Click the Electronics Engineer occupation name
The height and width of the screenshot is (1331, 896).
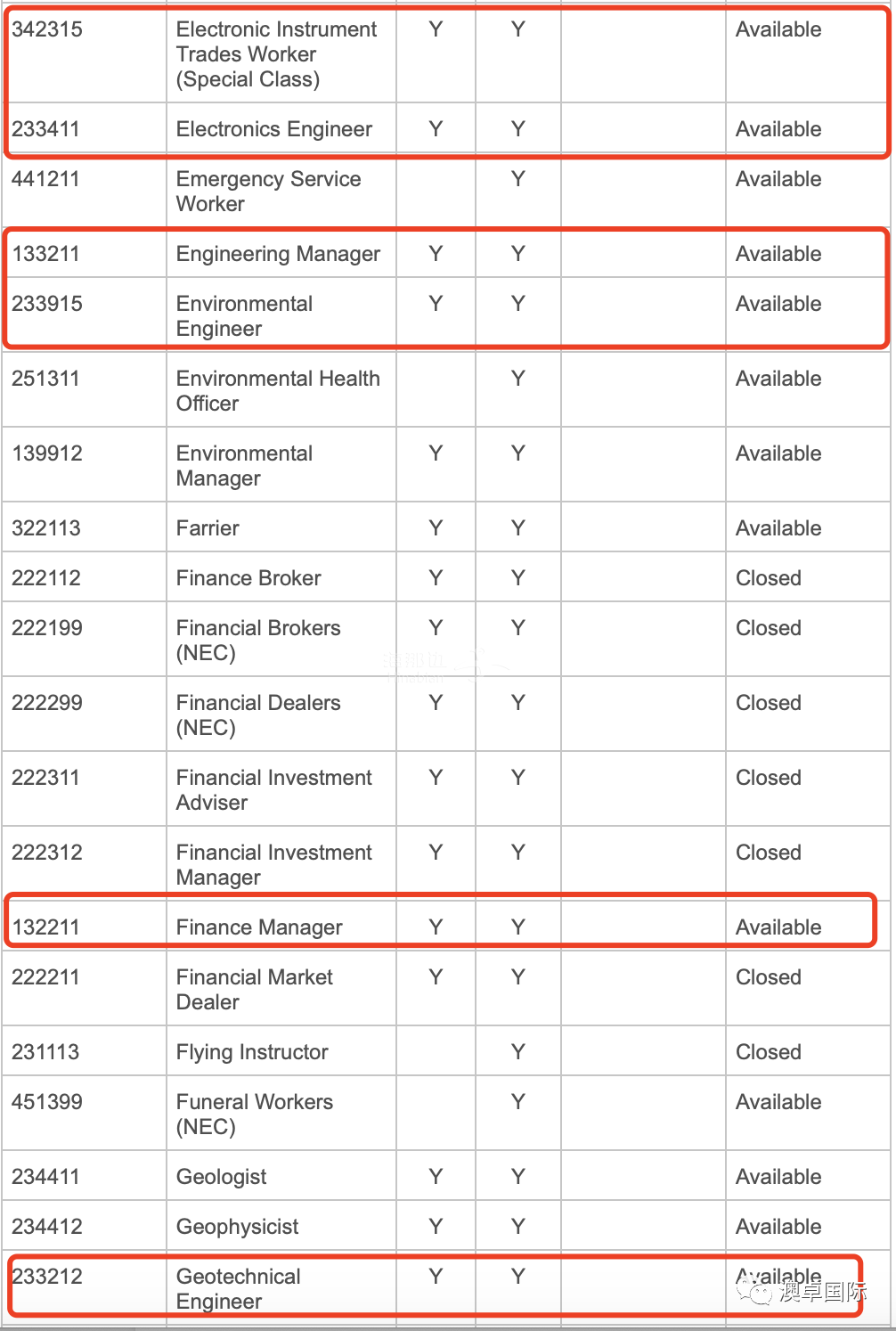[x=274, y=129]
